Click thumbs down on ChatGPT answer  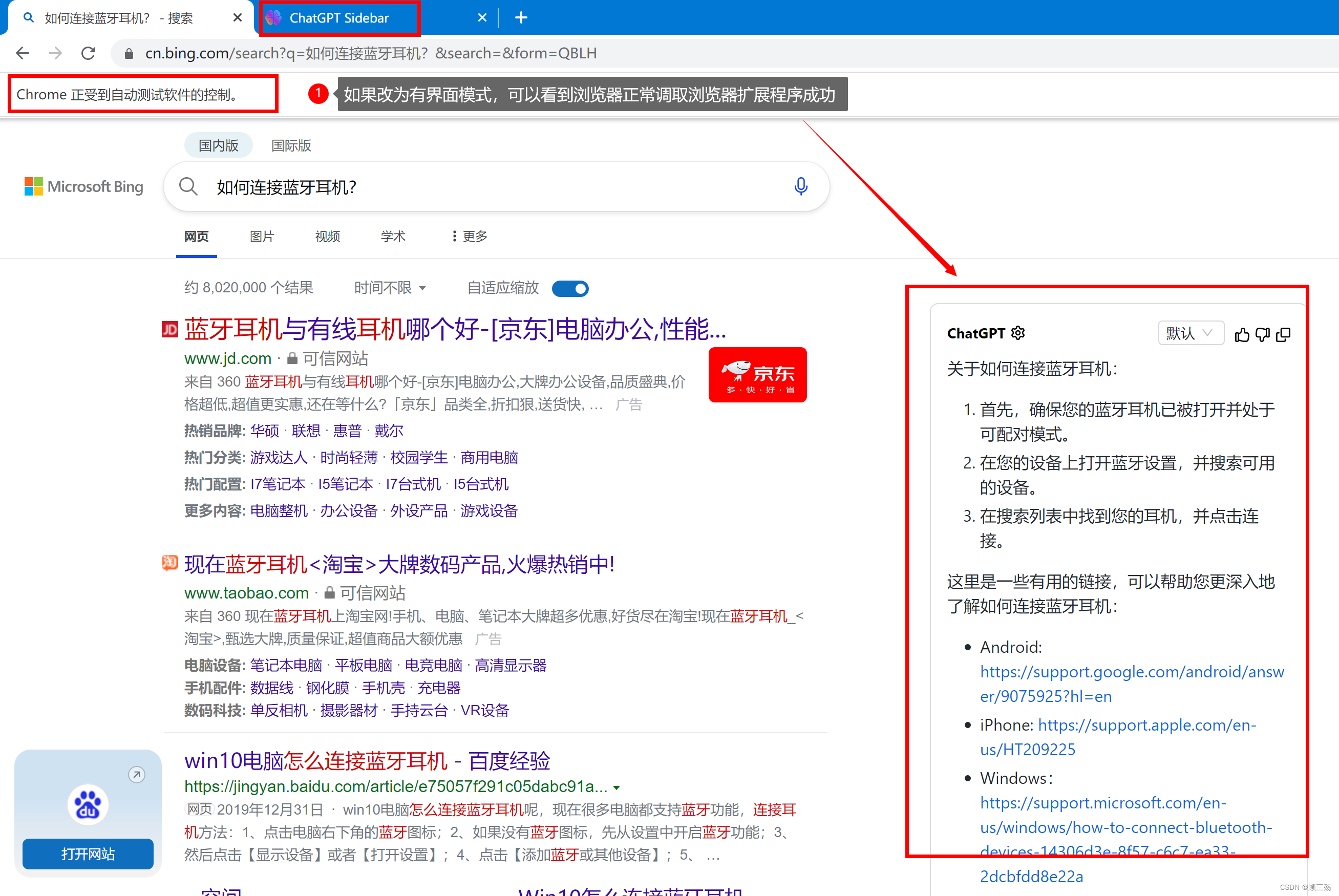[x=1262, y=334]
